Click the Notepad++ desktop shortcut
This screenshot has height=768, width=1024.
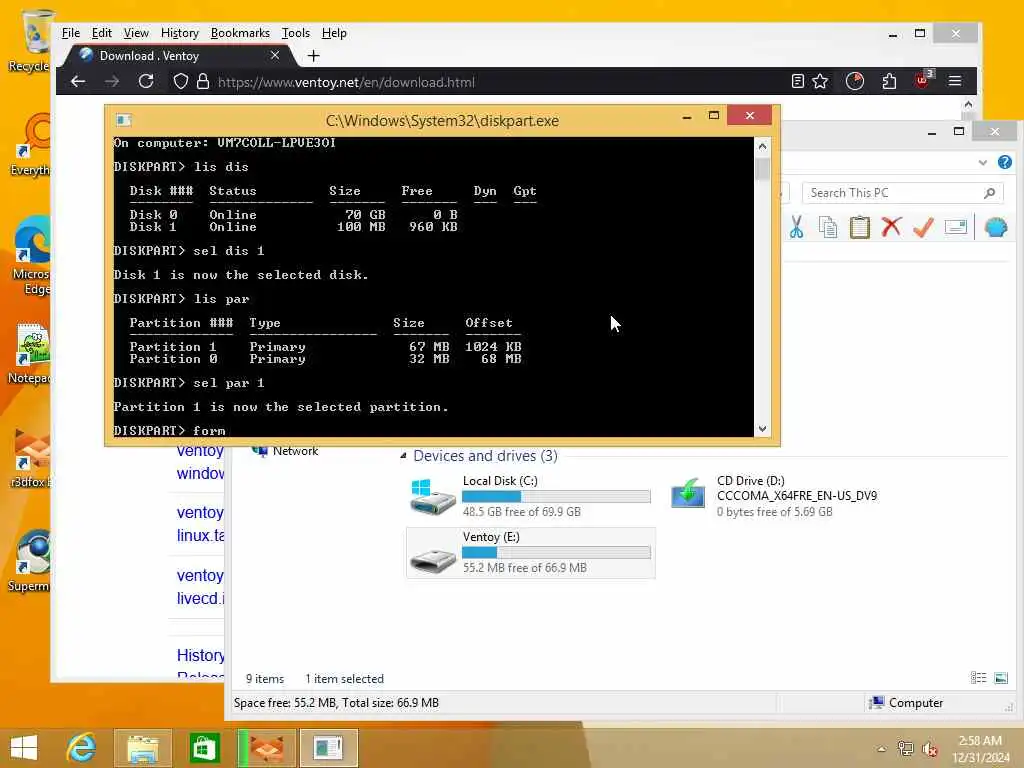click(29, 353)
